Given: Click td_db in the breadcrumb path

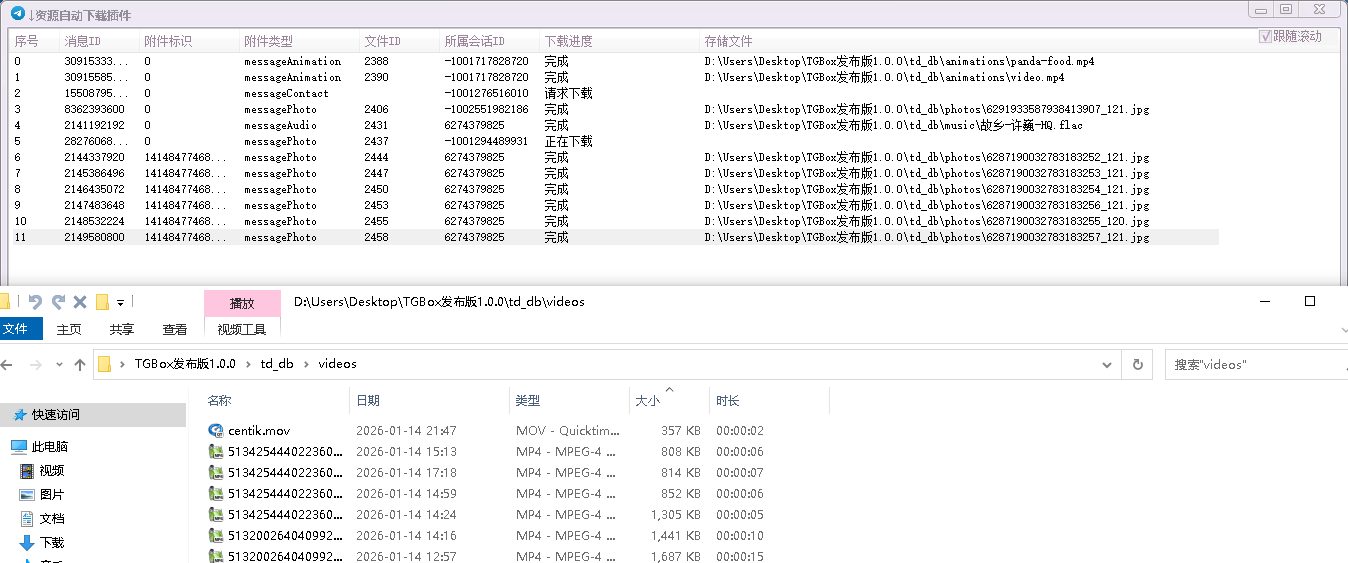Looking at the screenshot, I should (277, 364).
